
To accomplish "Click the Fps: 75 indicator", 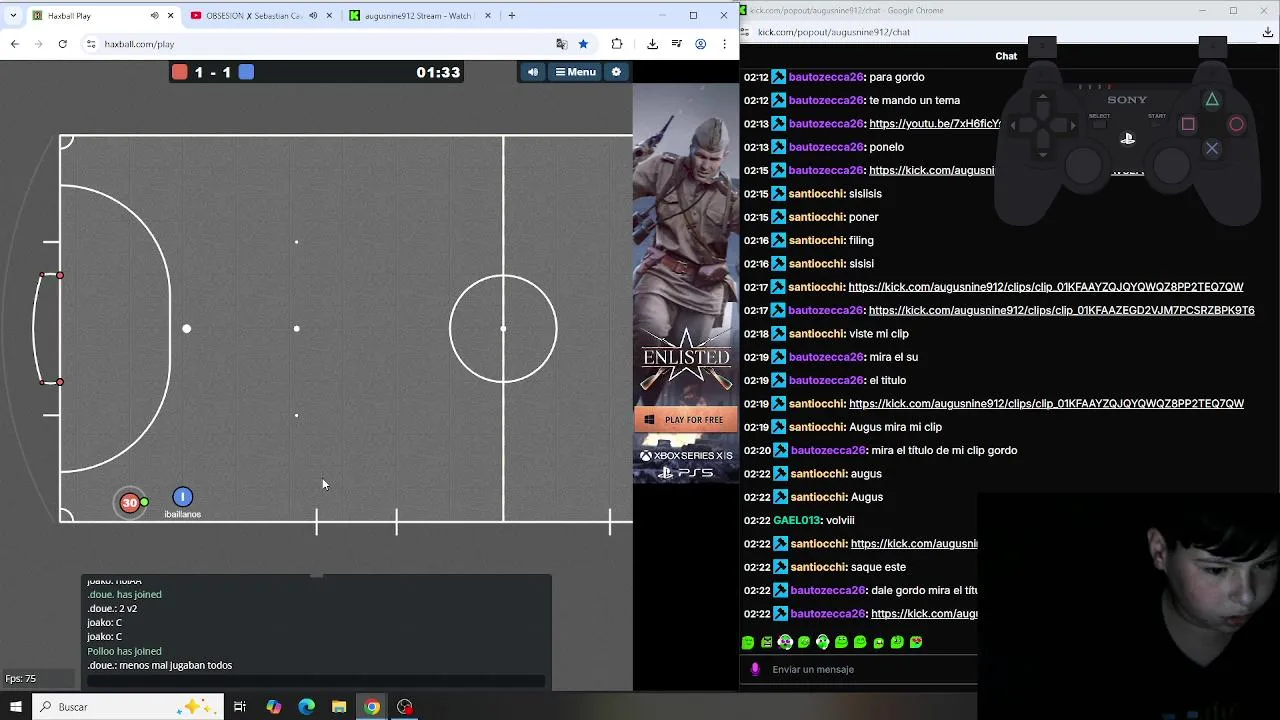I will coord(21,678).
